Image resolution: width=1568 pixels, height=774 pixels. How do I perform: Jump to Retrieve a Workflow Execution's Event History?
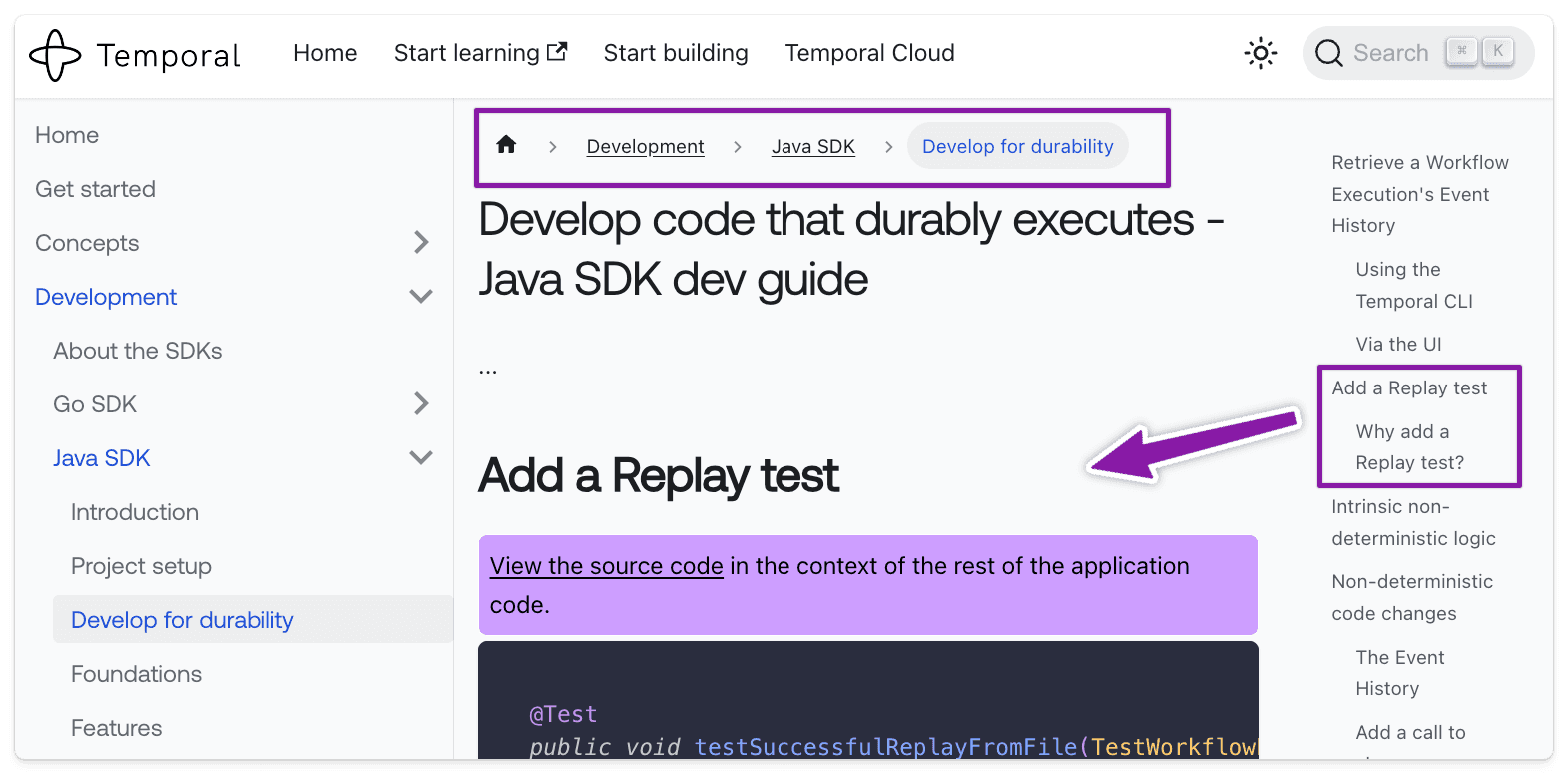coord(1419,194)
